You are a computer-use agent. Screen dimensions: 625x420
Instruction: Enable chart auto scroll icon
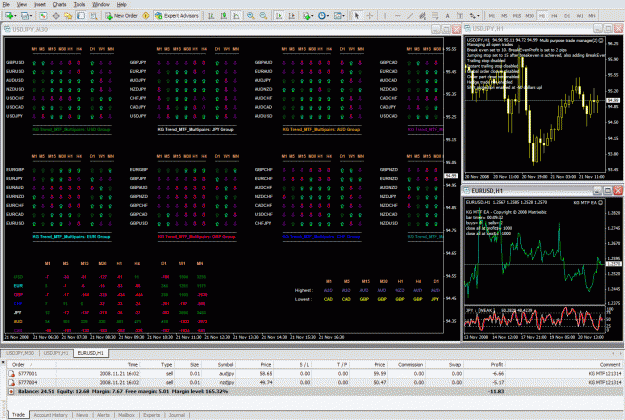pyautogui.click(x=279, y=16)
